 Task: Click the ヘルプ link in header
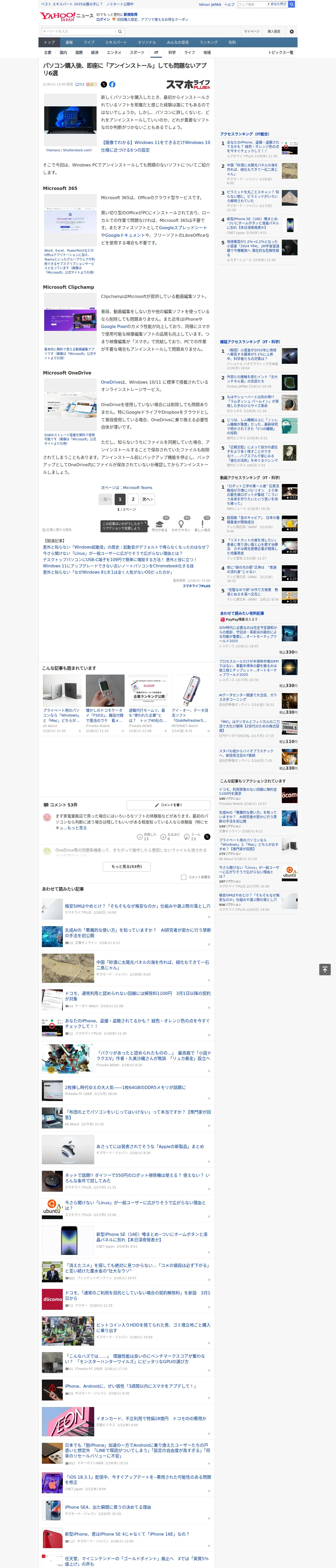tap(229, 4)
